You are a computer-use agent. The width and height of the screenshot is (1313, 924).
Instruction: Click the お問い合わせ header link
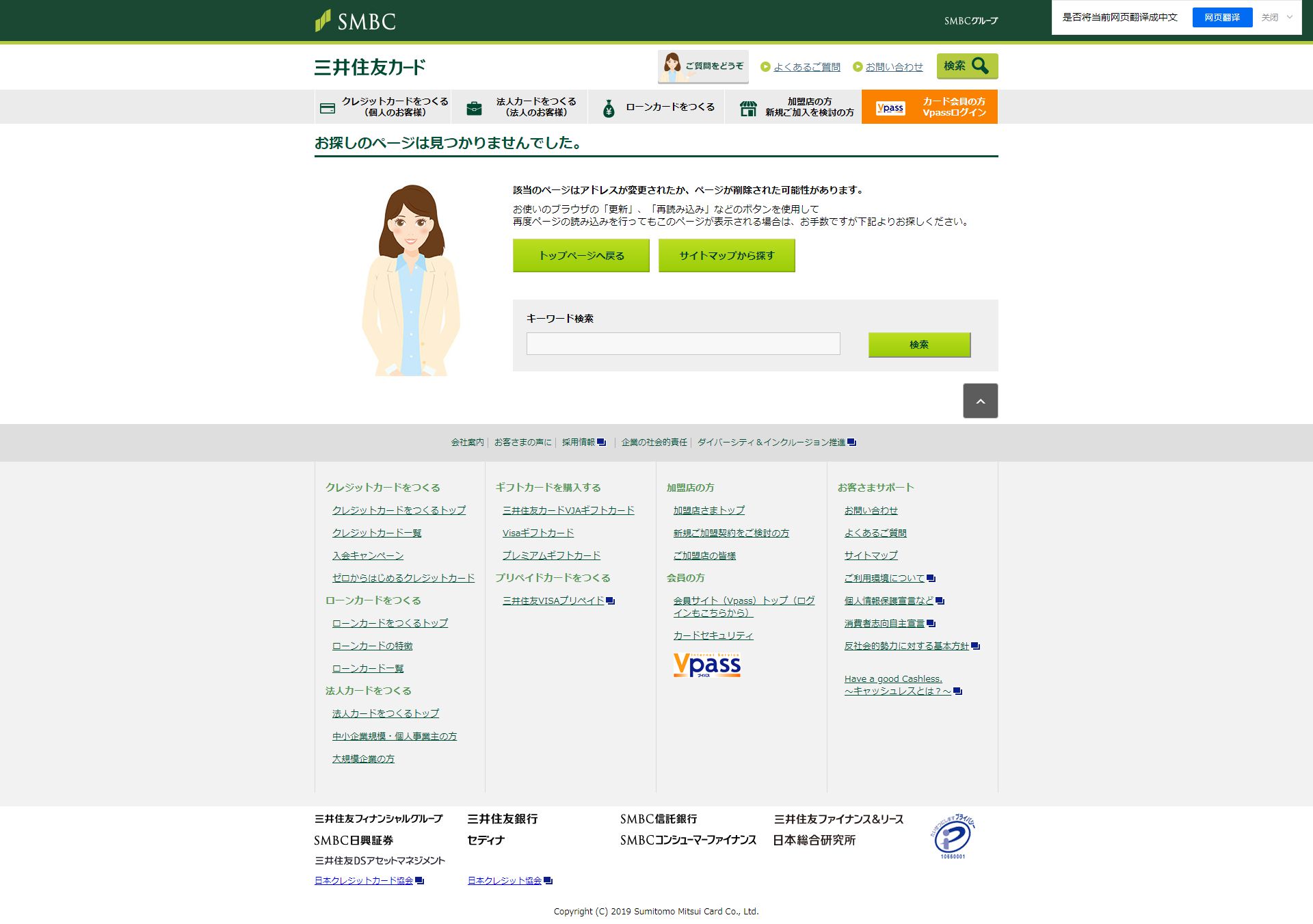pyautogui.click(x=894, y=67)
